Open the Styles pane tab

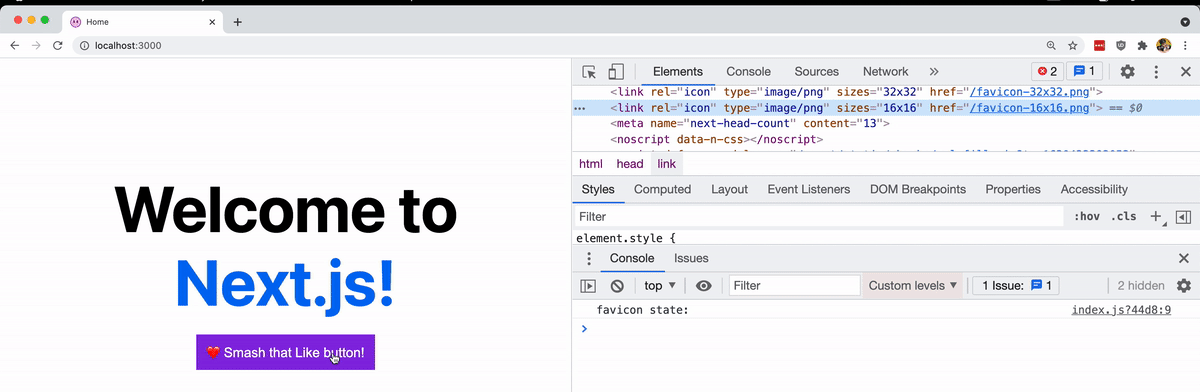coord(598,189)
